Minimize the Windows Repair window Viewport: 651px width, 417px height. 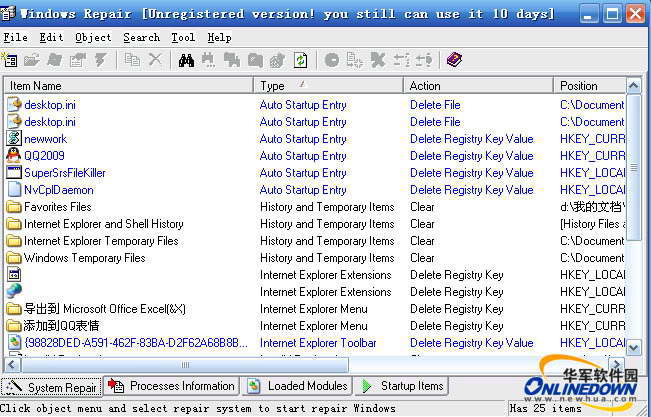588,15
